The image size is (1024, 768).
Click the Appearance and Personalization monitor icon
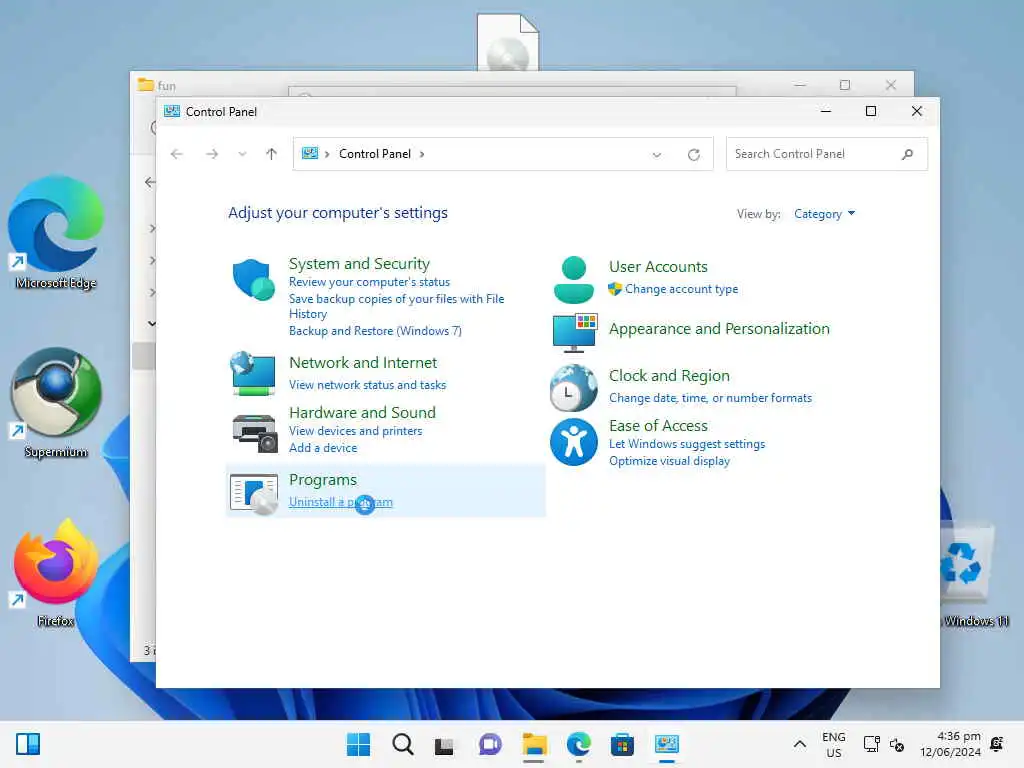[574, 332]
